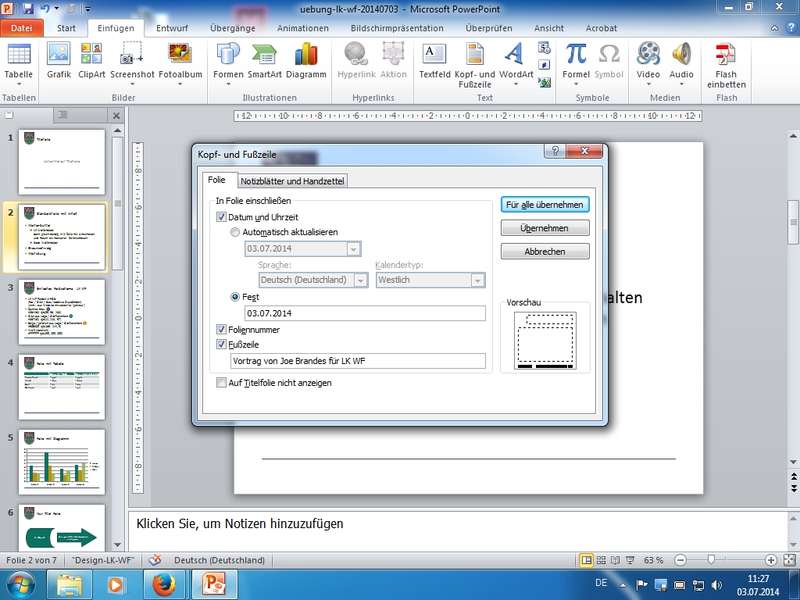Click the Fußzeile text input field
The width and height of the screenshot is (800, 600).
[x=357, y=361]
